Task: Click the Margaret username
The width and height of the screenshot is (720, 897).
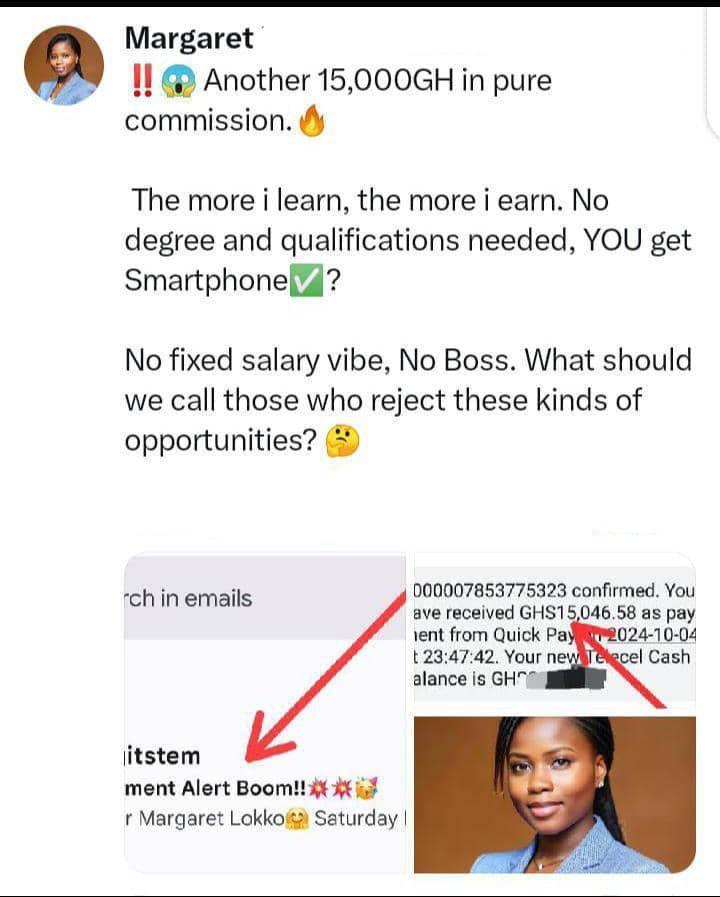Action: (x=189, y=39)
